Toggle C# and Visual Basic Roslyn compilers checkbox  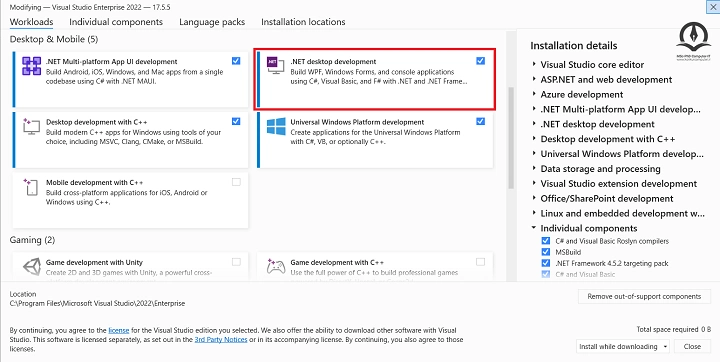coord(546,241)
